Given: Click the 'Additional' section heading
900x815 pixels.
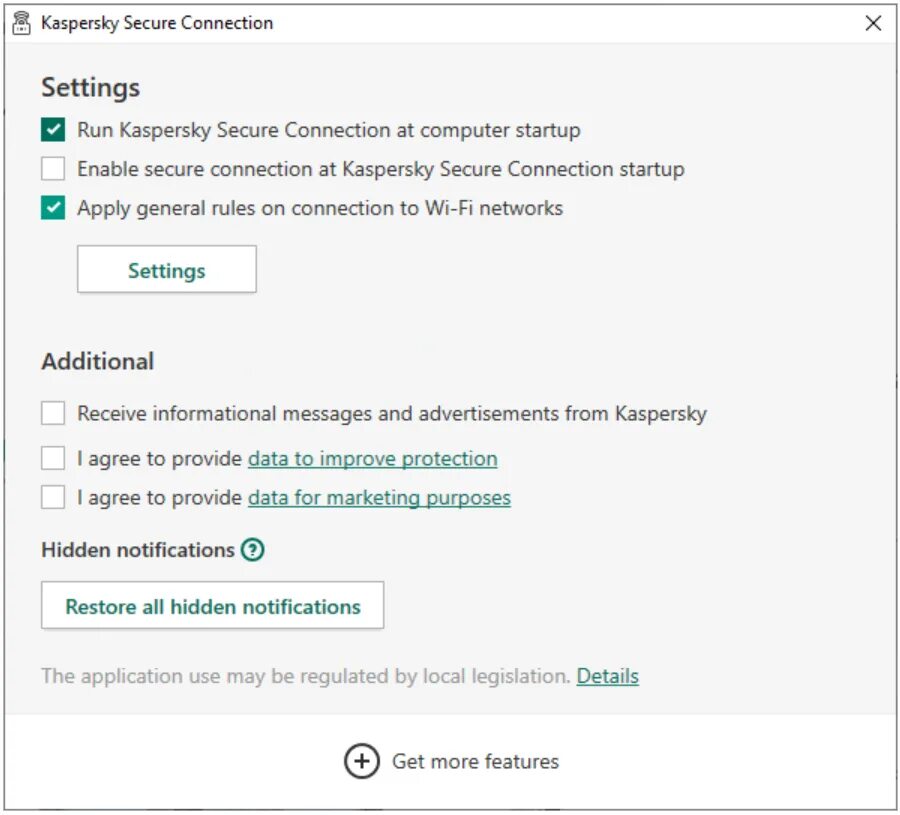Looking at the screenshot, I should point(98,361).
